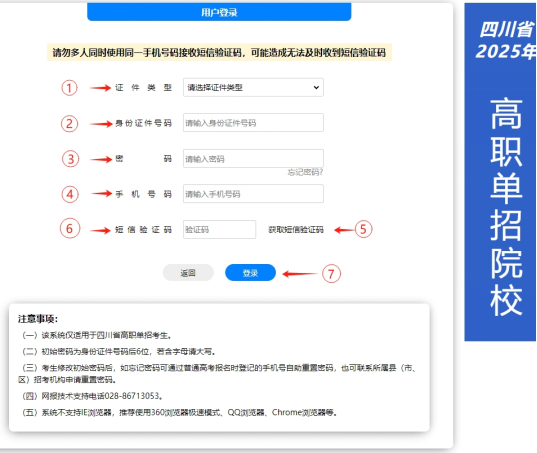
Task: Click the 手机号码 input field
Action: (253, 194)
